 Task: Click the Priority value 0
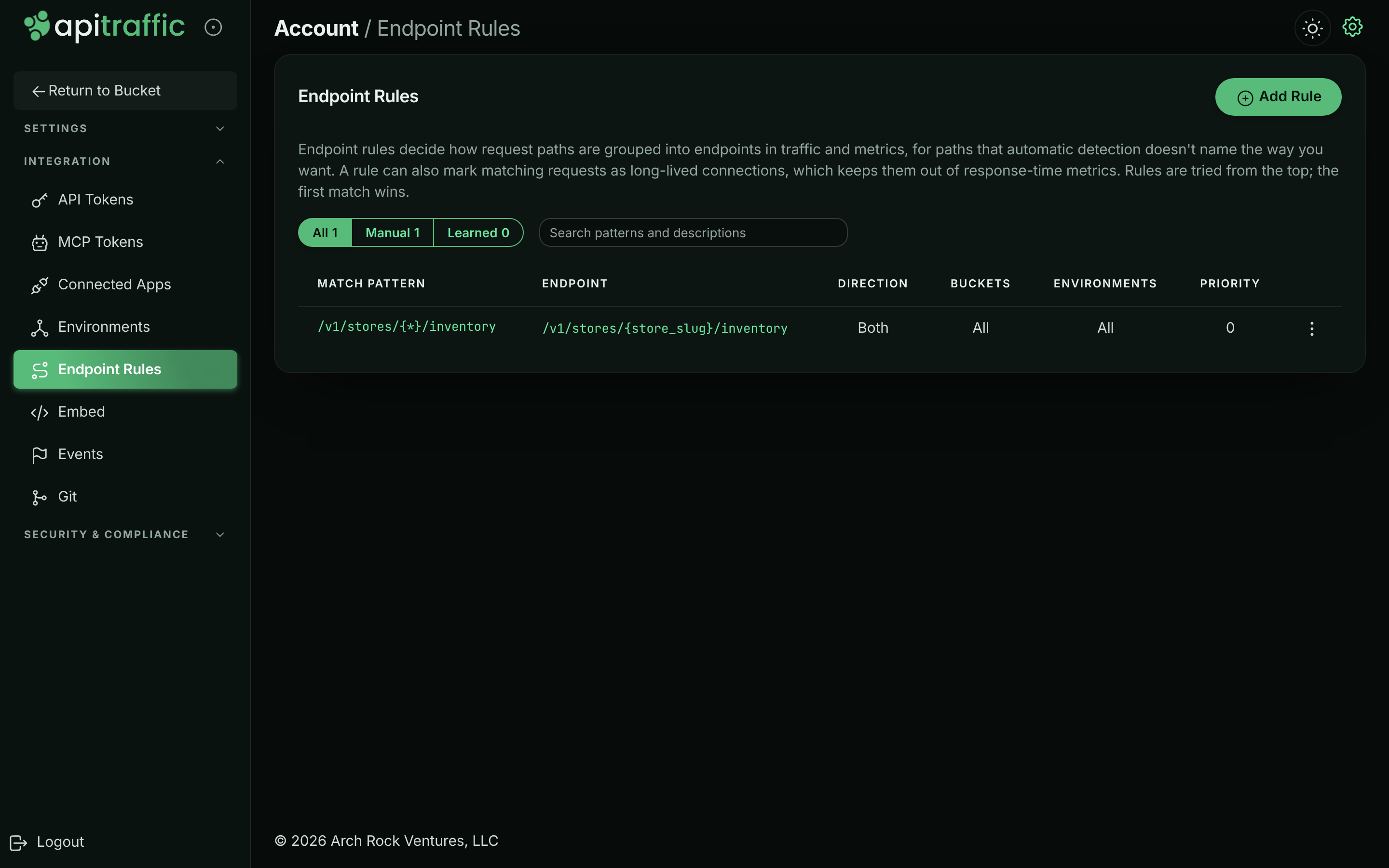(1230, 328)
